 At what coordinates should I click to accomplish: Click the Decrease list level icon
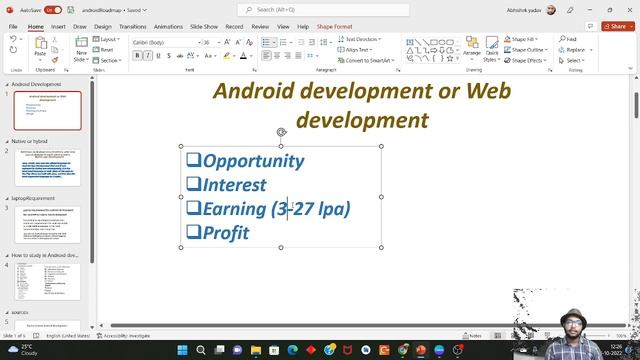pyautogui.click(x=301, y=42)
